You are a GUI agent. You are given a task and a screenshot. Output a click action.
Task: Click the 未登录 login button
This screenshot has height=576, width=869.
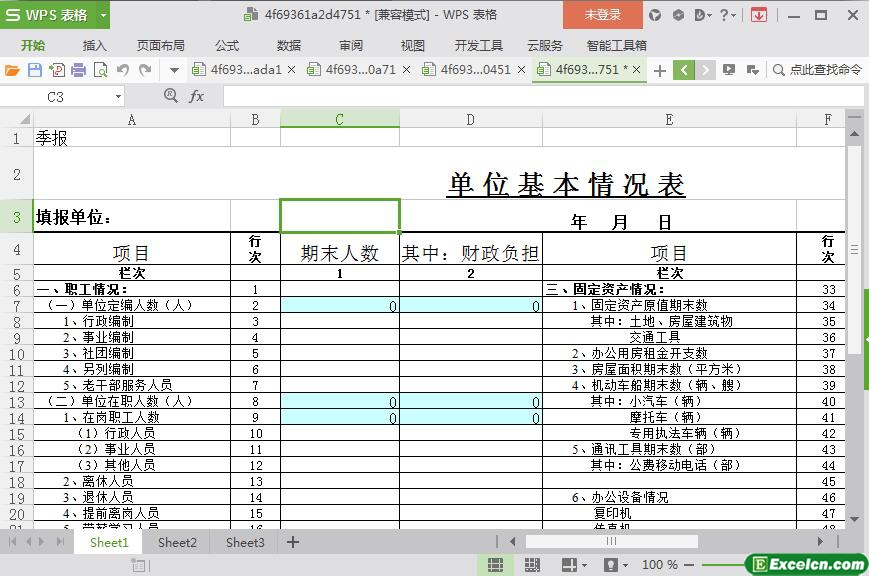tap(602, 15)
